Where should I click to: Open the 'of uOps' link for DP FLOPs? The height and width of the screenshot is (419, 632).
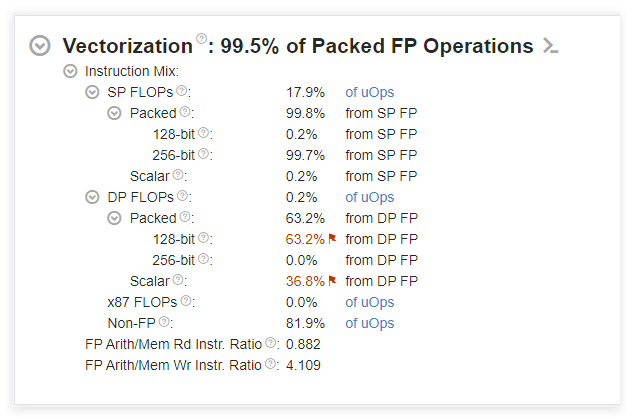point(369,197)
